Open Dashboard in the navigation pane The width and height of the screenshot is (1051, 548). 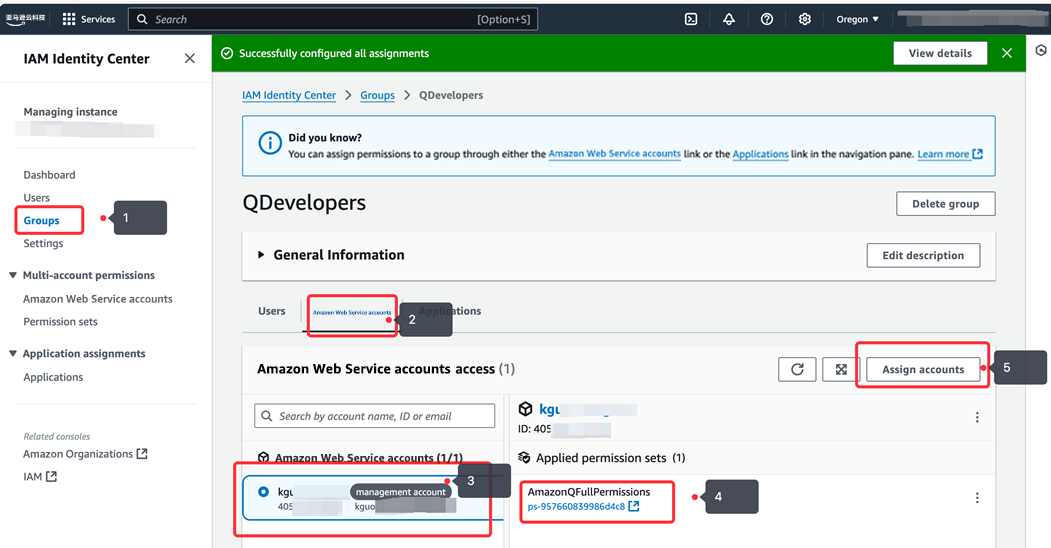(x=50, y=175)
